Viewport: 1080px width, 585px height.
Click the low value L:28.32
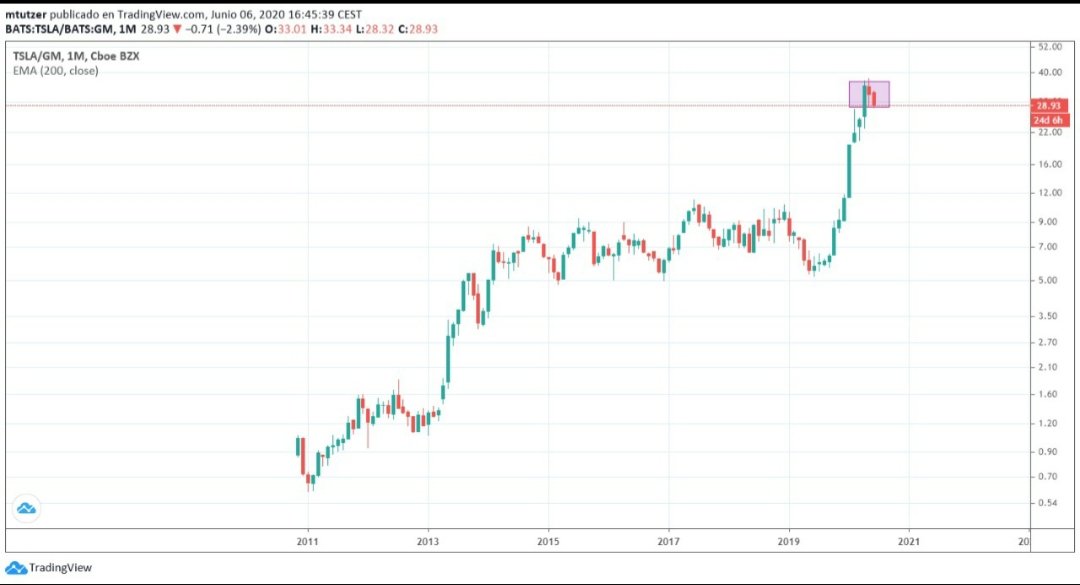(x=374, y=29)
